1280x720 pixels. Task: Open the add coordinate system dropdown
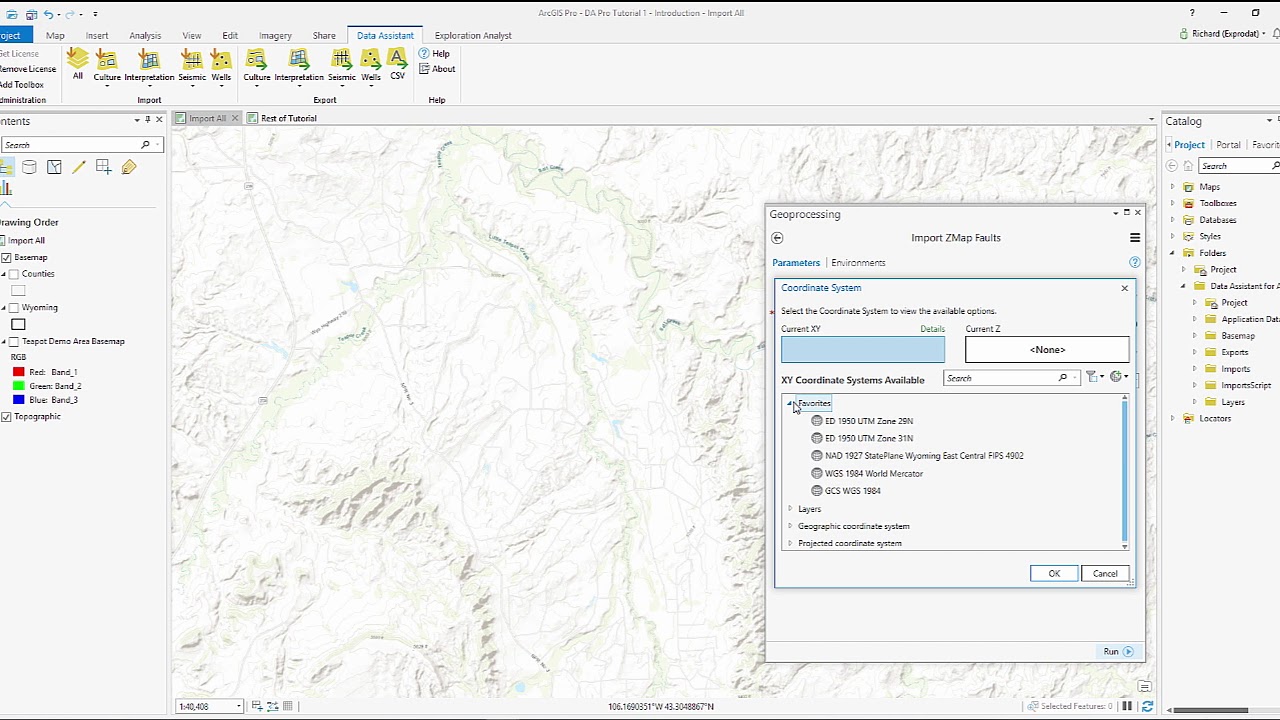1119,377
